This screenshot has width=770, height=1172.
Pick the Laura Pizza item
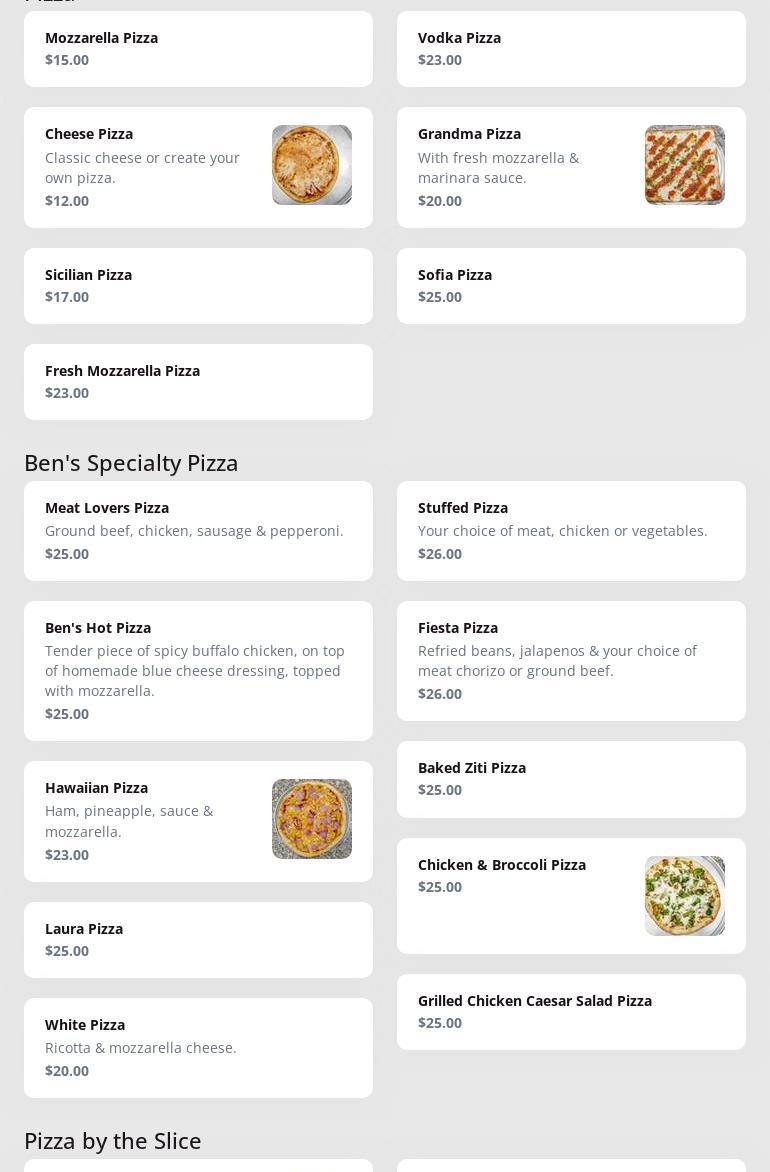pyautogui.click(x=198, y=940)
